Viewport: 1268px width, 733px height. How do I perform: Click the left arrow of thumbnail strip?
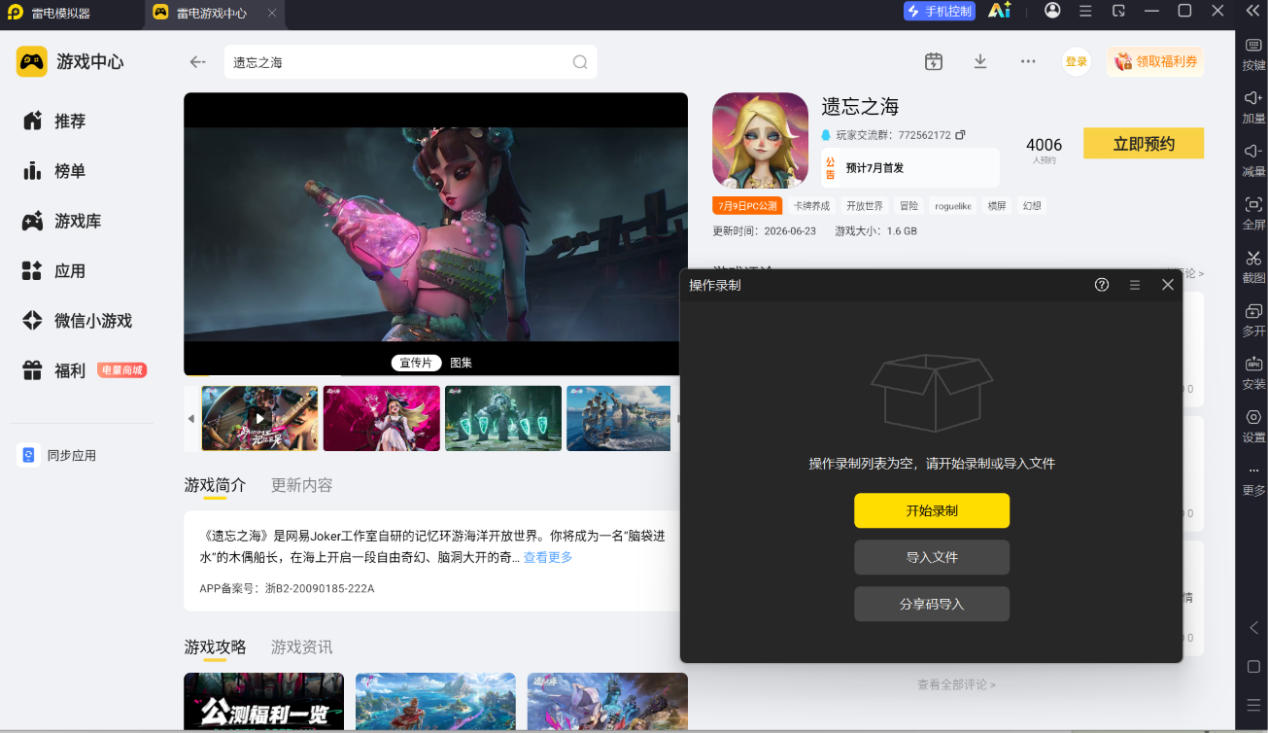click(191, 418)
